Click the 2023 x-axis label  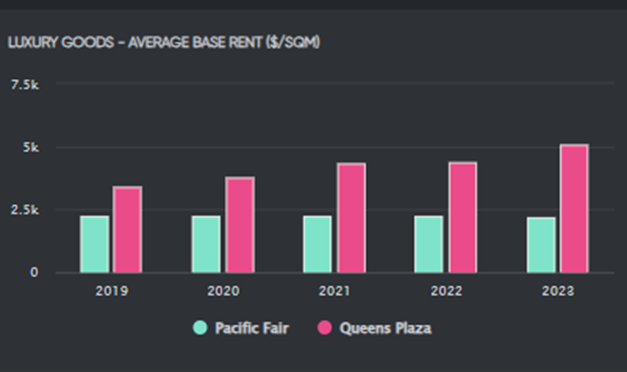pos(558,291)
